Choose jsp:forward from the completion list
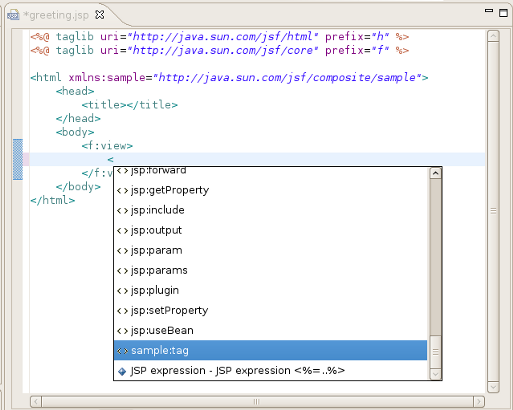This screenshot has width=513, height=410. (x=270, y=171)
